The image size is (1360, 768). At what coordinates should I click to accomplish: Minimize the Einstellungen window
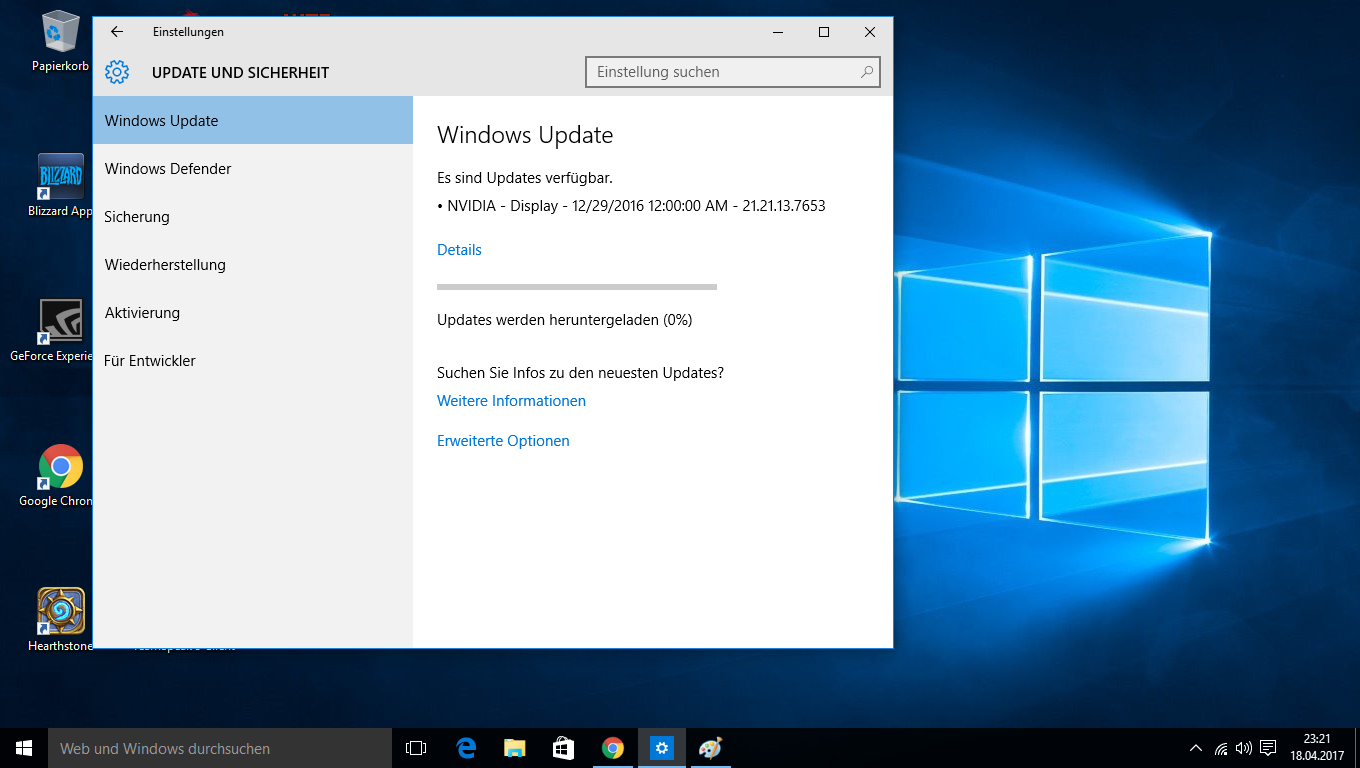(x=778, y=32)
